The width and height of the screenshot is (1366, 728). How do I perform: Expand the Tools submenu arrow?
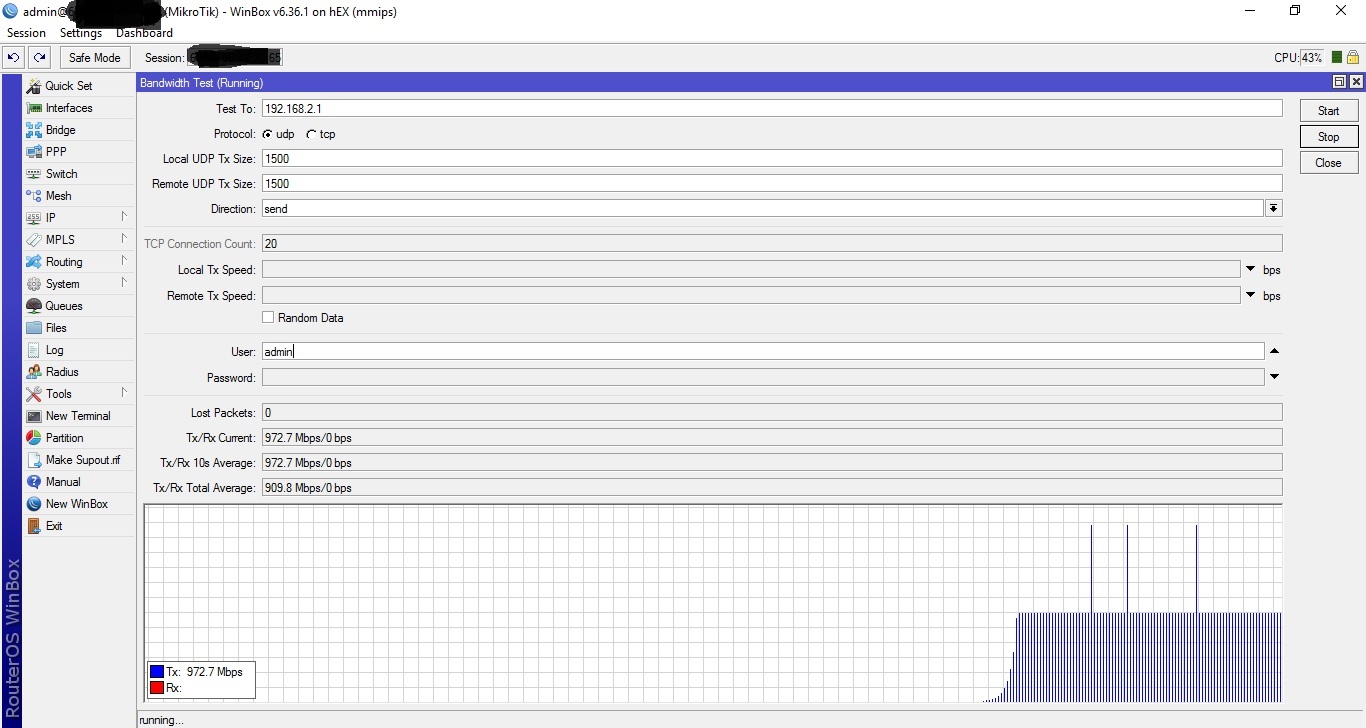(x=124, y=393)
